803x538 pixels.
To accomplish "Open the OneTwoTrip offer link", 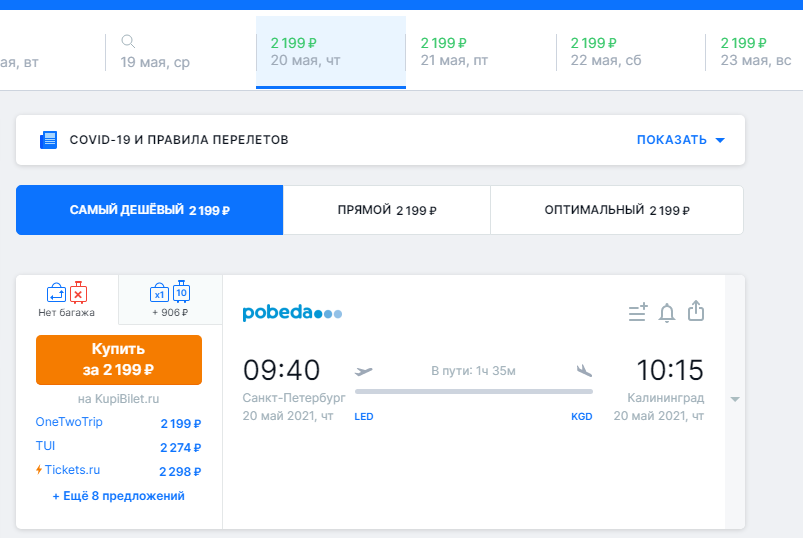I will point(69,422).
